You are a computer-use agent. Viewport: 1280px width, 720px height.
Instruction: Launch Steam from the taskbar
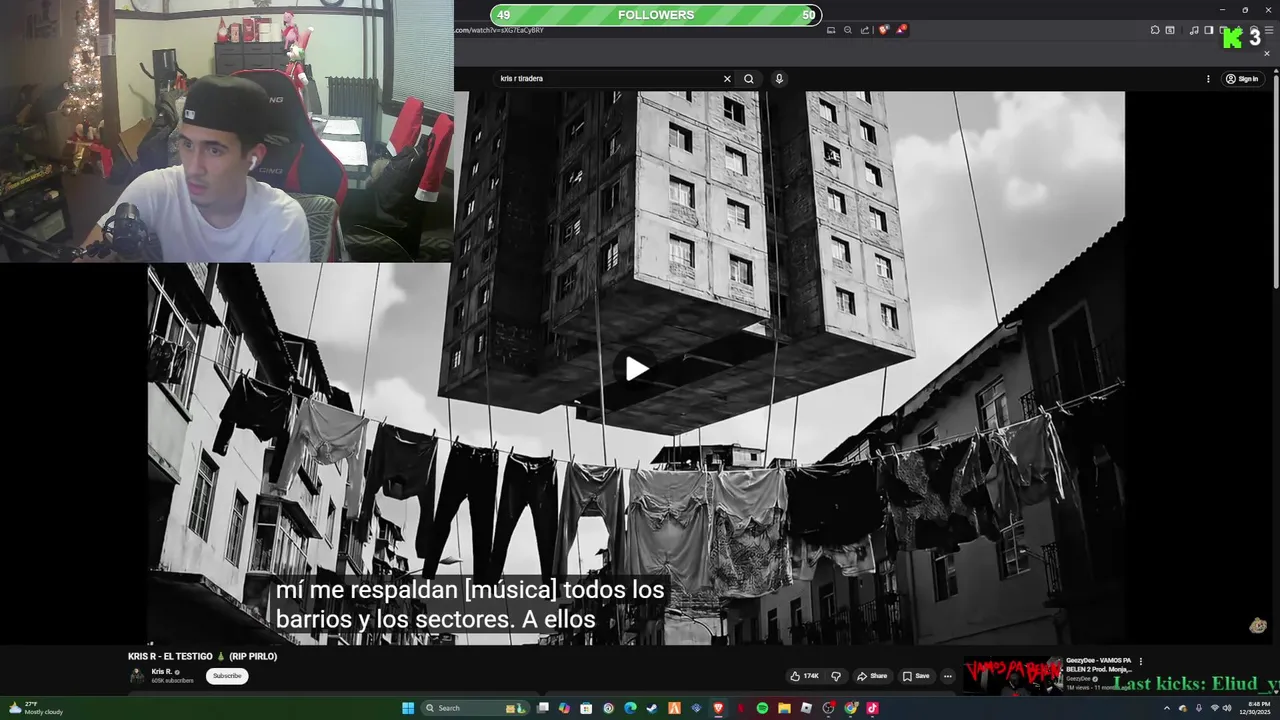coord(652,708)
